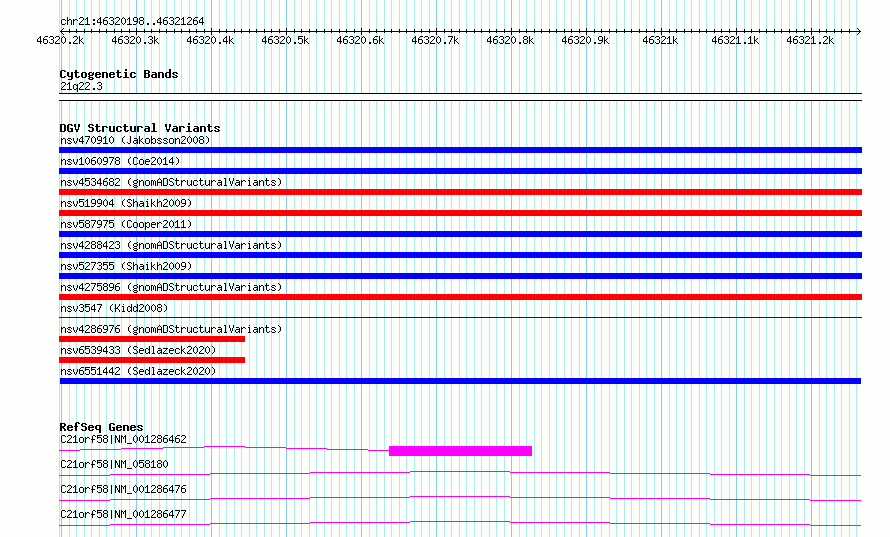
Task: Click the blue bar under nsv470910
Action: pos(460,150)
